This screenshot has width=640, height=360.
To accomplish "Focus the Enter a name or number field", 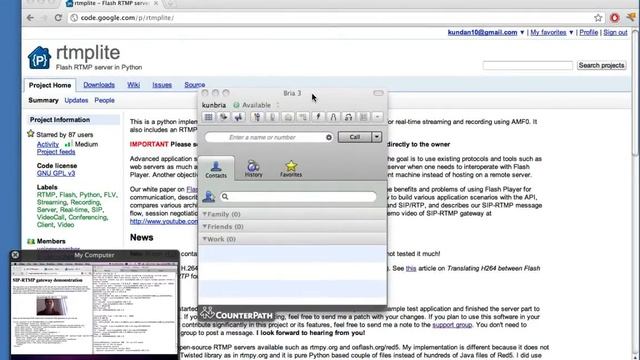I will [269, 138].
